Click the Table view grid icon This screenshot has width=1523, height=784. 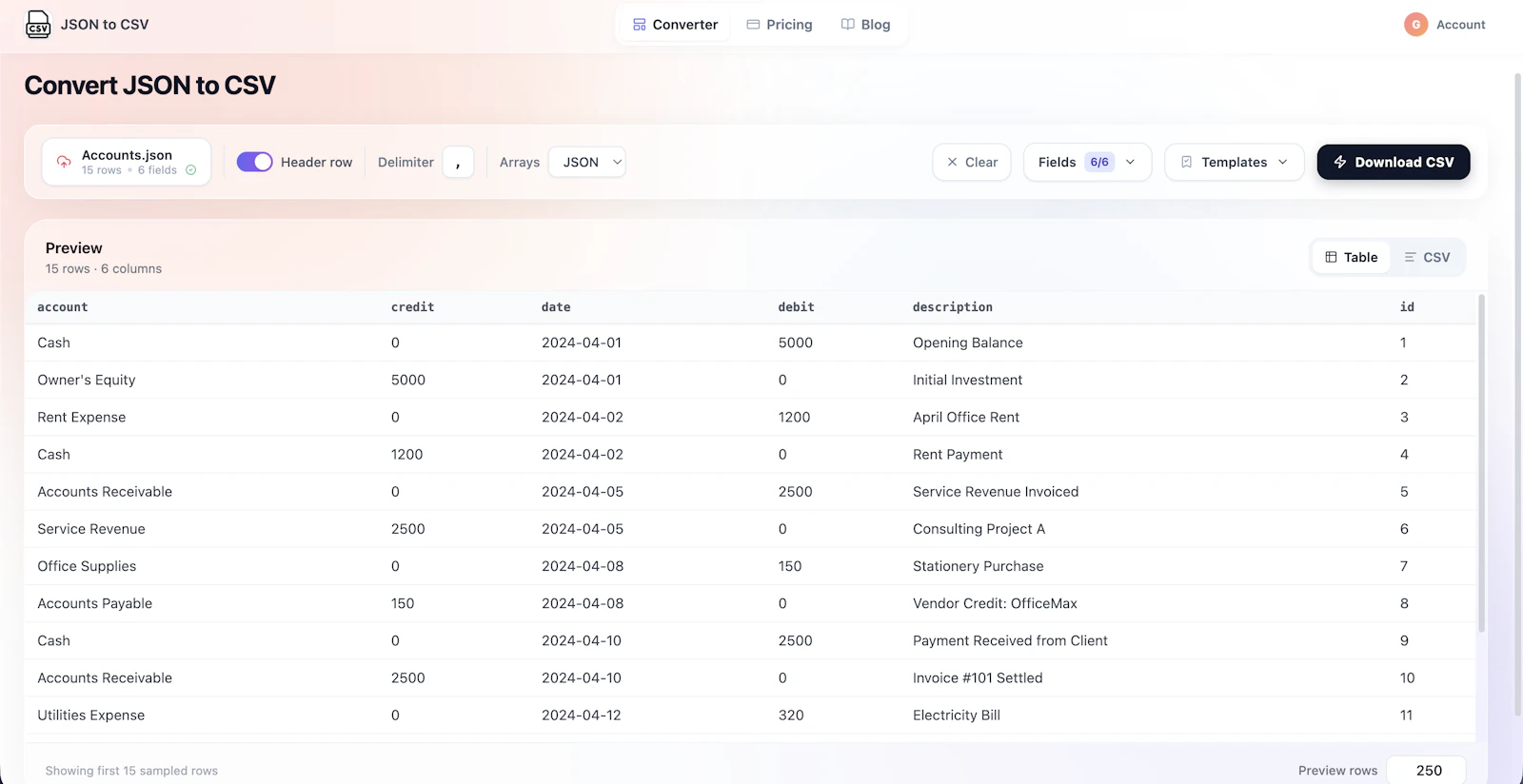click(x=1331, y=257)
